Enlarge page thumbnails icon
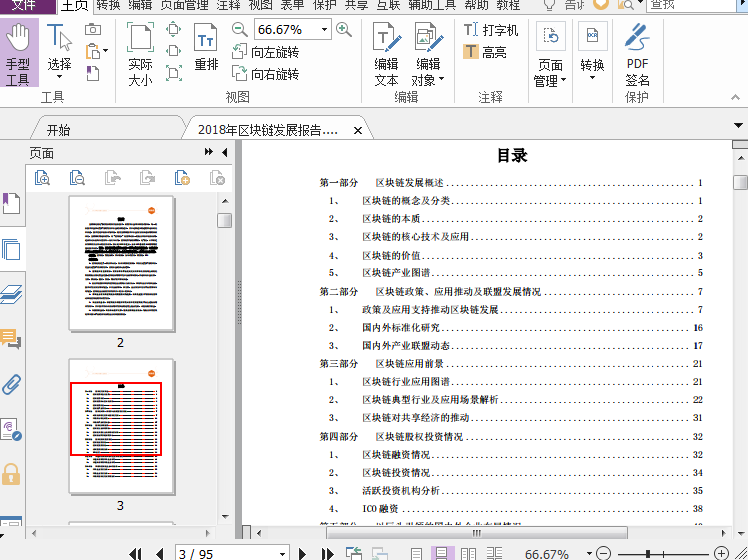 pyautogui.click(x=42, y=178)
